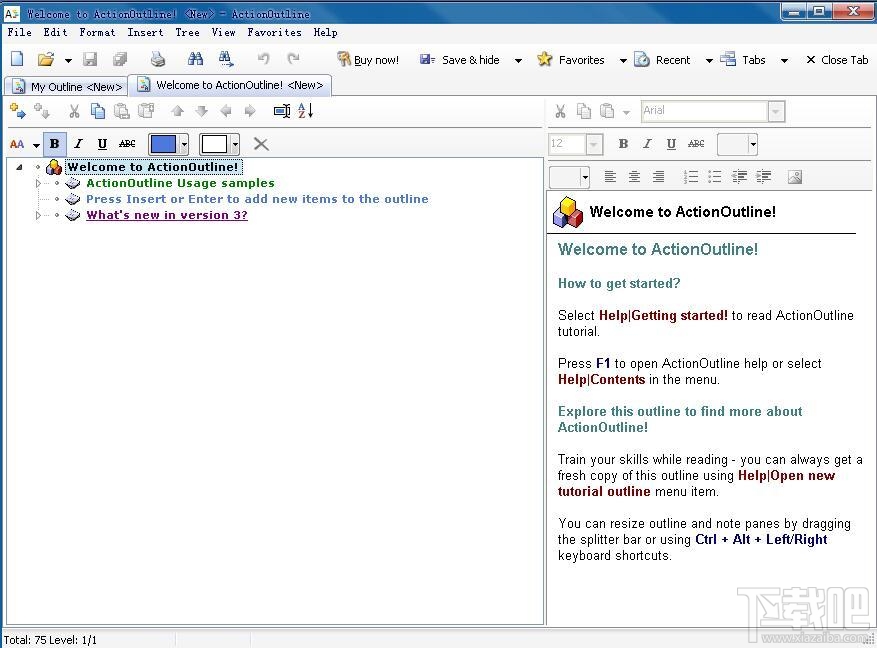Open the Arial font name dropdown
This screenshot has height=648, width=877.
click(x=776, y=111)
